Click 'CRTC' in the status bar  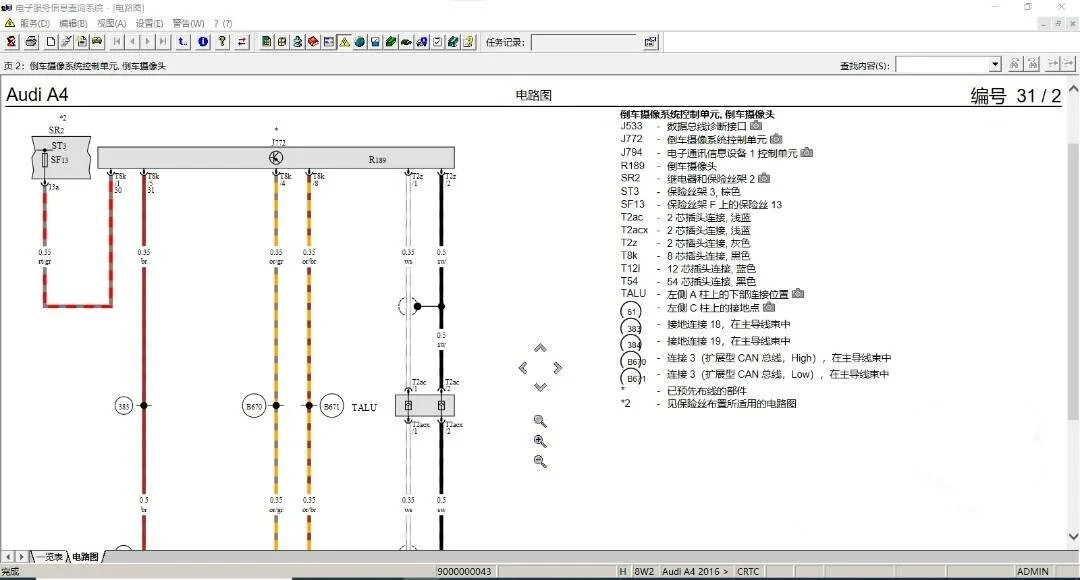[x=748, y=572]
